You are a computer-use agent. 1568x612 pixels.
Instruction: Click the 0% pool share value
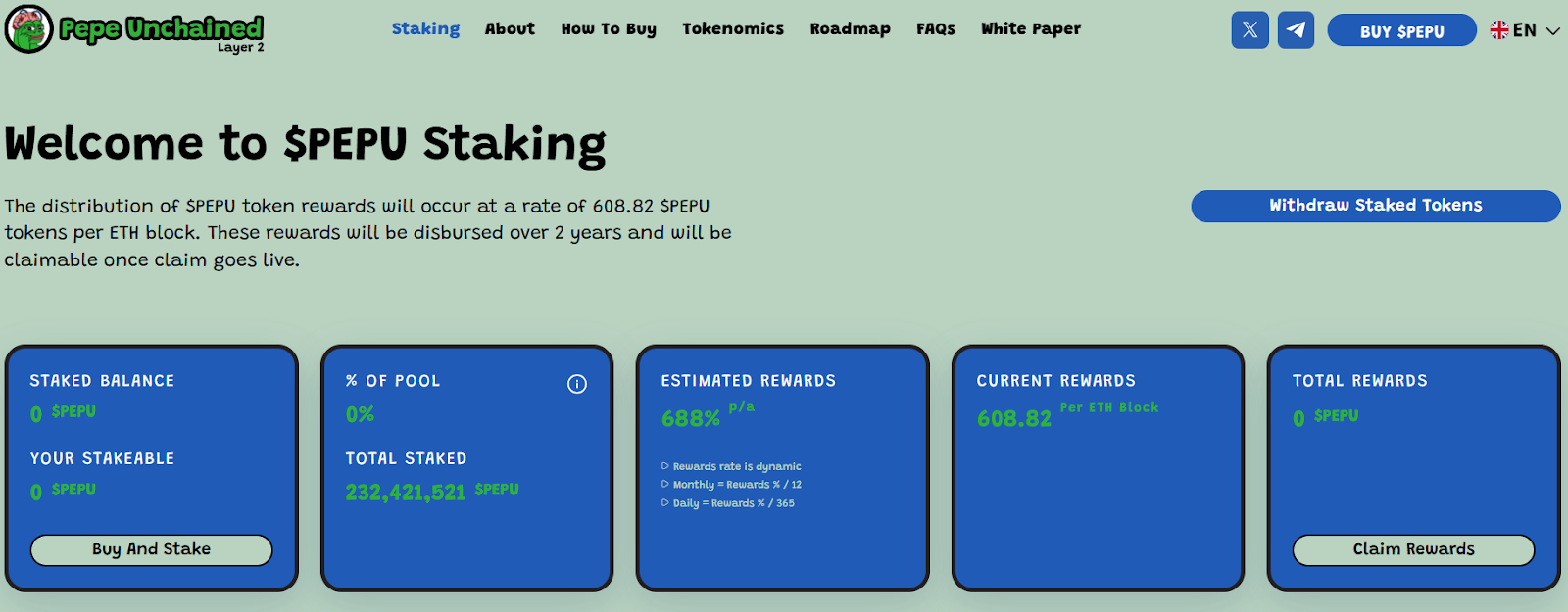[360, 414]
